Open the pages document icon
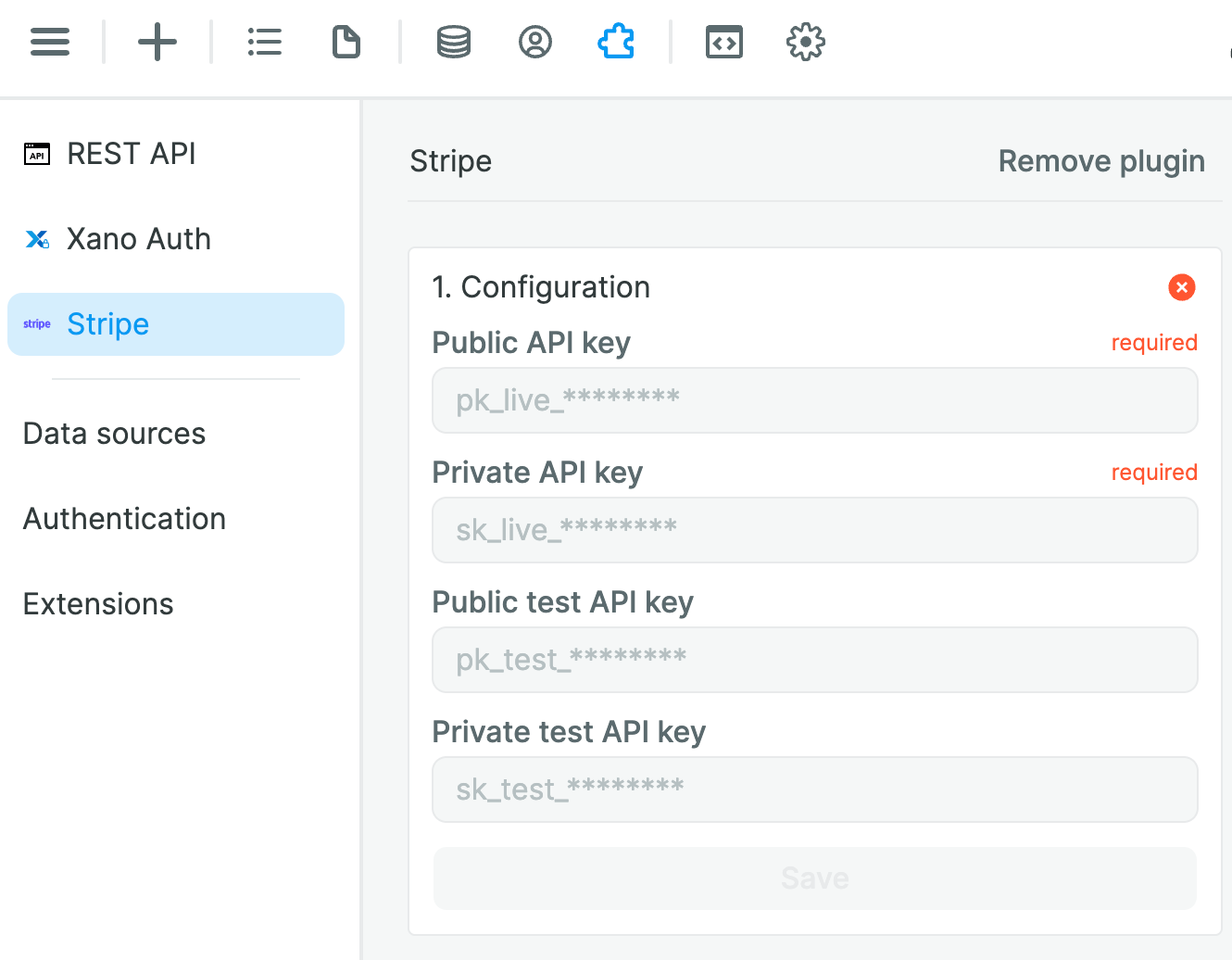 click(346, 42)
